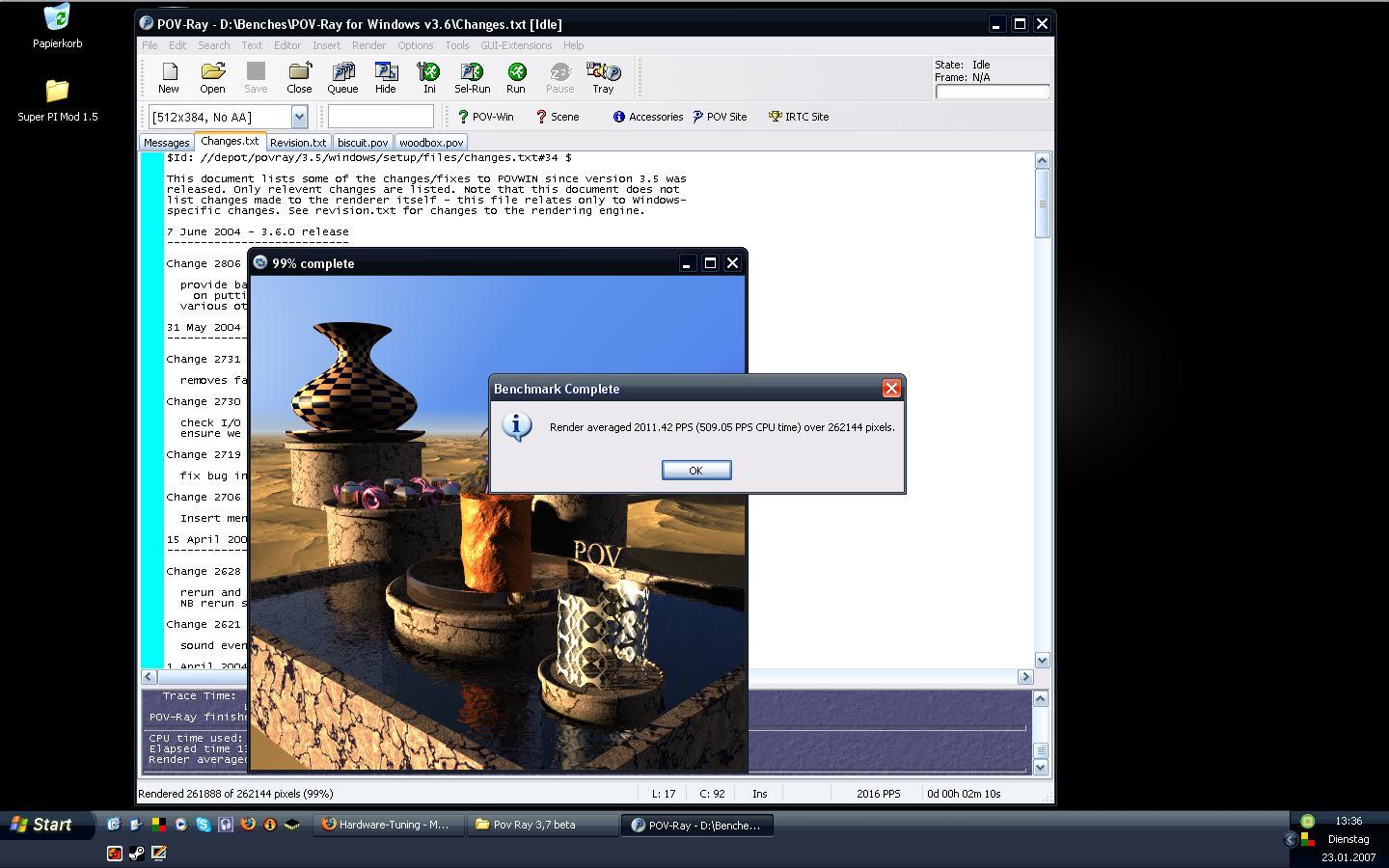The image size is (1389, 868).
Task: Open the Render menu
Action: 368,45
